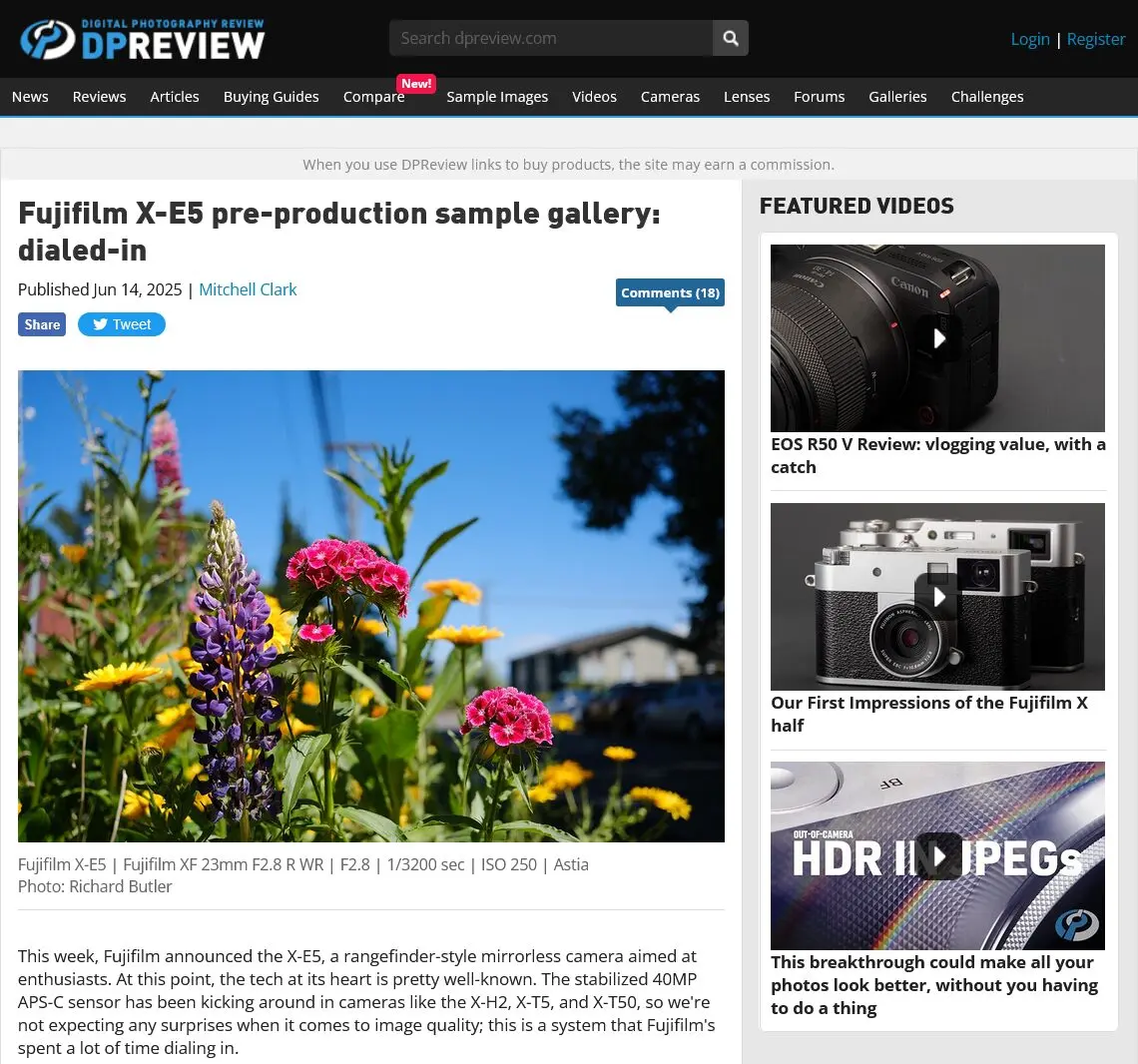Viewport: 1138px width, 1064px height.
Task: Open Comments (18) bubble
Action: [x=670, y=292]
